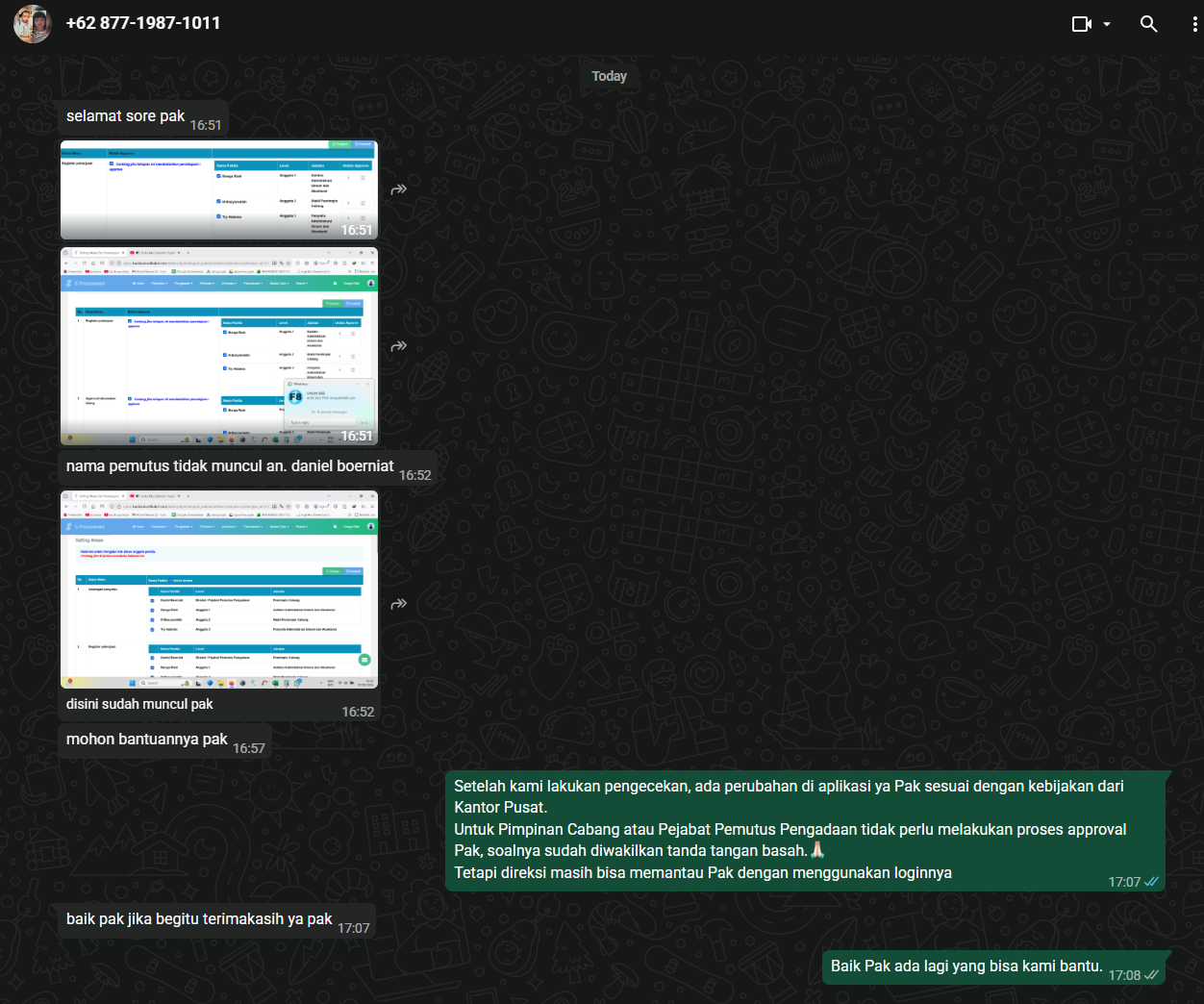
Task: Click message 'nama pemutus tidak muncul an. daniel boerniat'
Action: coord(230,466)
